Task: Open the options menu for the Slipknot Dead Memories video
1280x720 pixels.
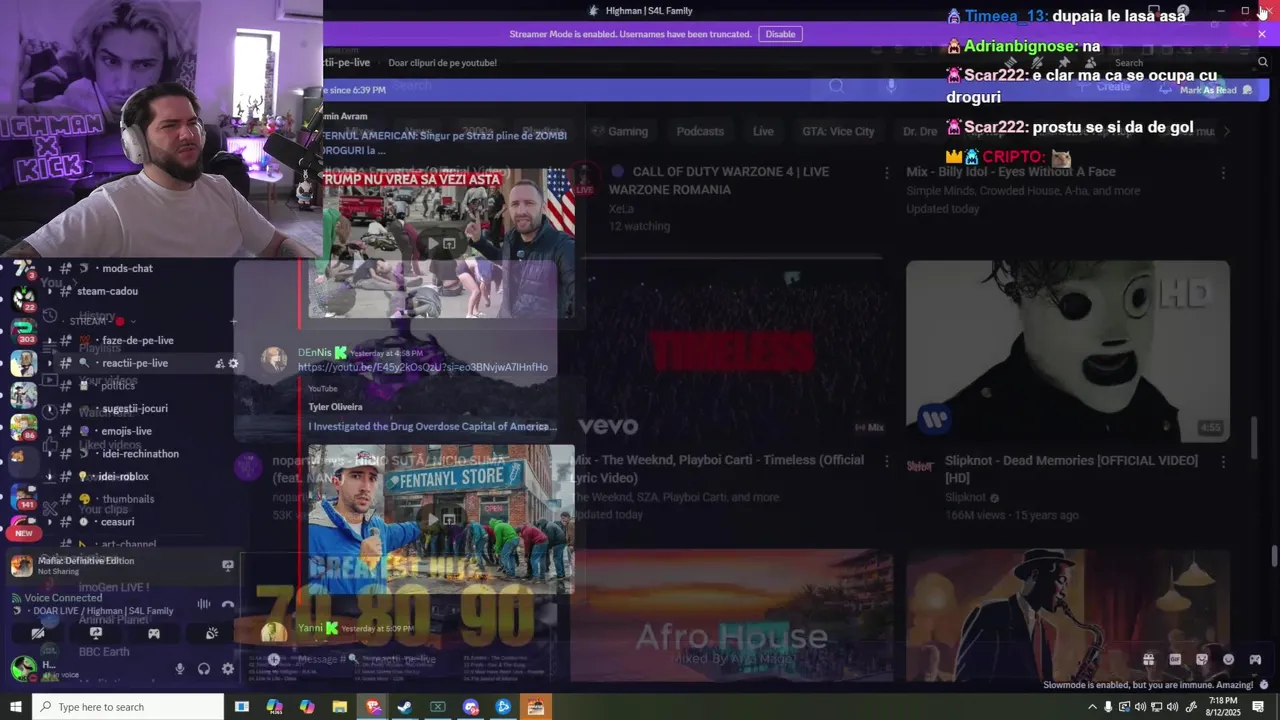Action: [1223, 462]
